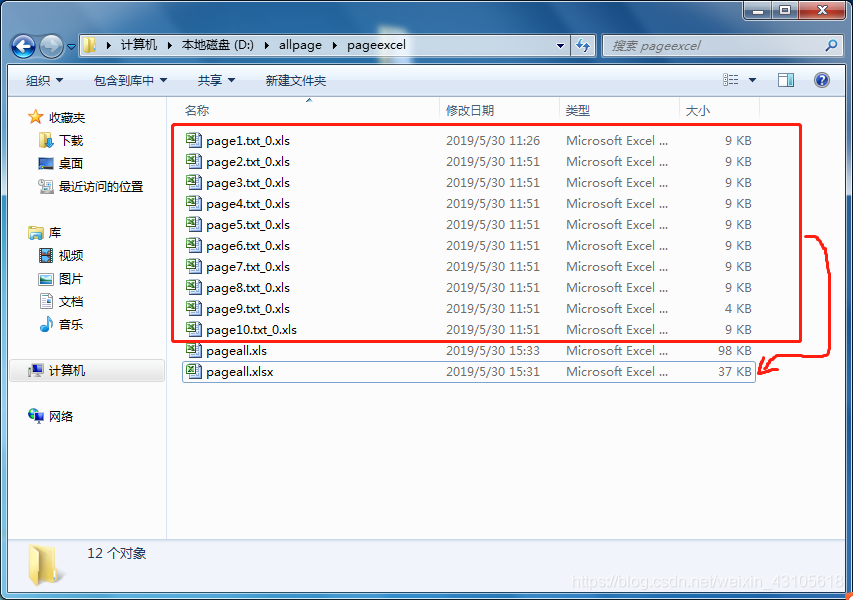Viewport: 853px width, 600px height.
Task: Open the view options dropdown arrow
Action: coord(752,81)
